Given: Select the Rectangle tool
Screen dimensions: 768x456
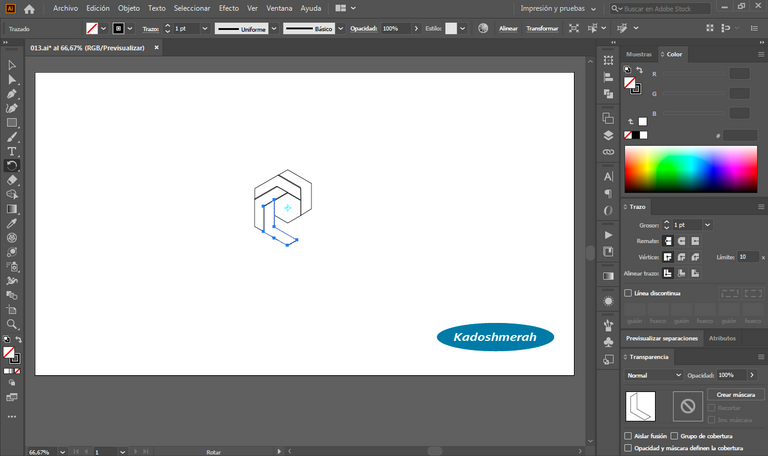Looking at the screenshot, I should [x=12, y=122].
